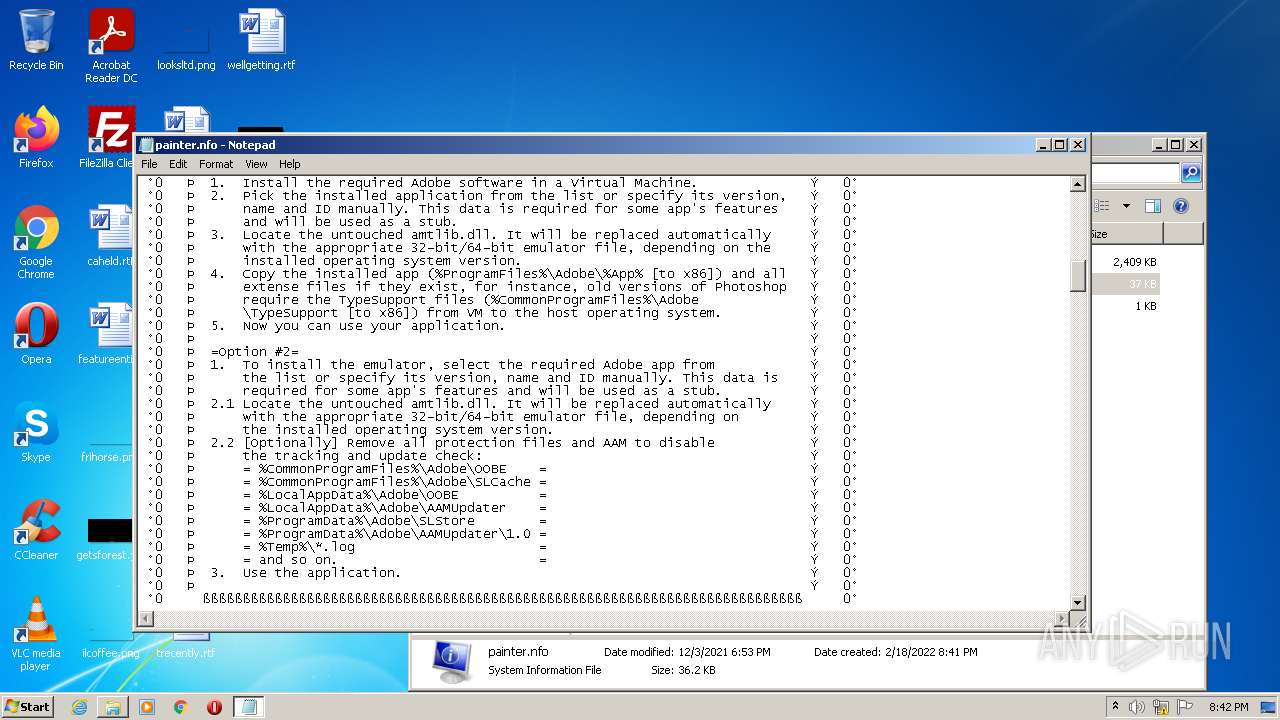The width and height of the screenshot is (1280, 720).
Task: Click the taskbar clock showing 8:42 PM
Action: [1228, 707]
